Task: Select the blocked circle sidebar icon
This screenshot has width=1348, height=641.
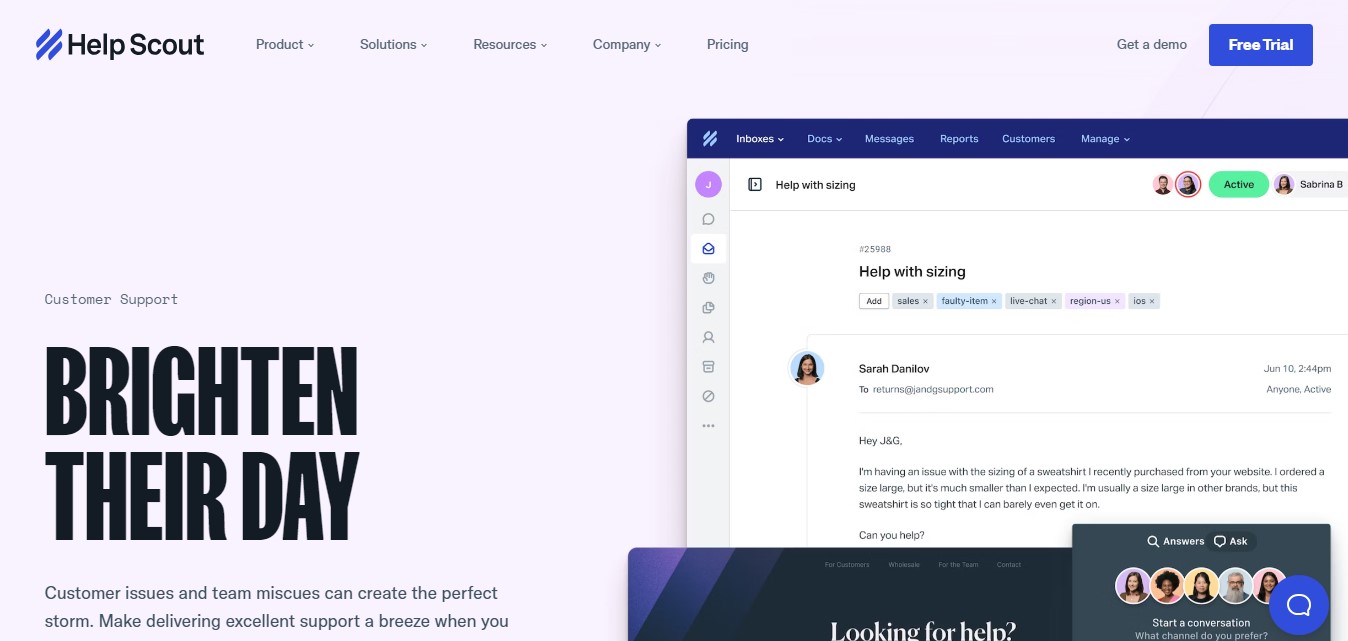Action: point(708,396)
